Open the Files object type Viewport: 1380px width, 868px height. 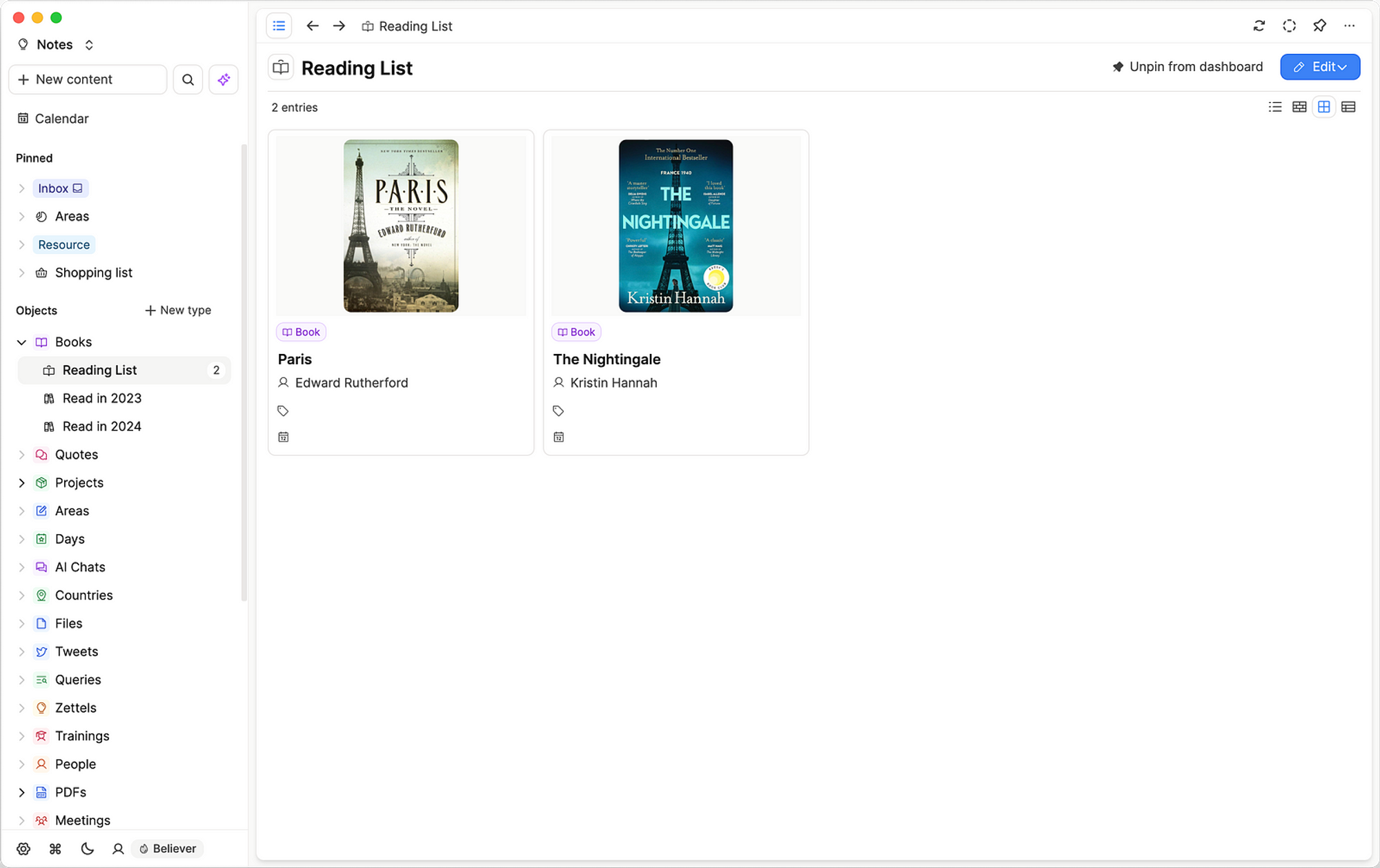click(x=68, y=624)
